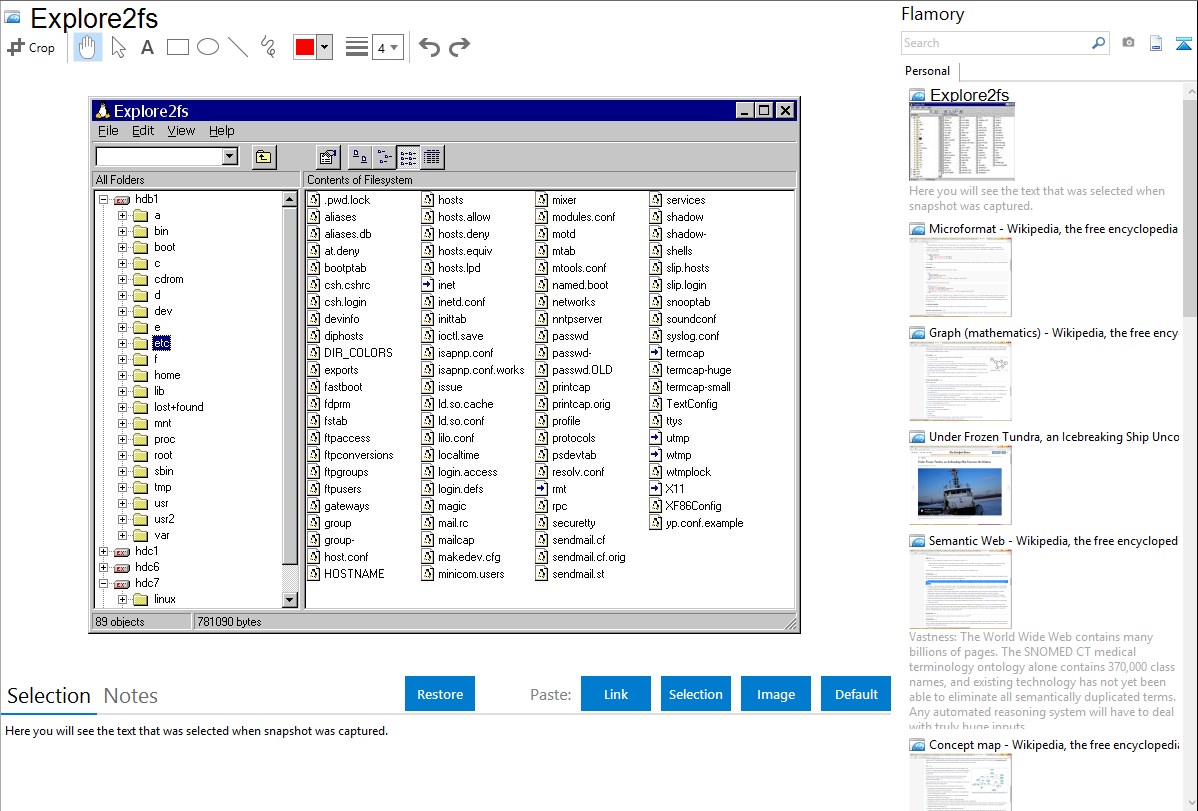1198x811 pixels.
Task: Click the properties toolbar icon in Explore2fs
Action: [328, 157]
